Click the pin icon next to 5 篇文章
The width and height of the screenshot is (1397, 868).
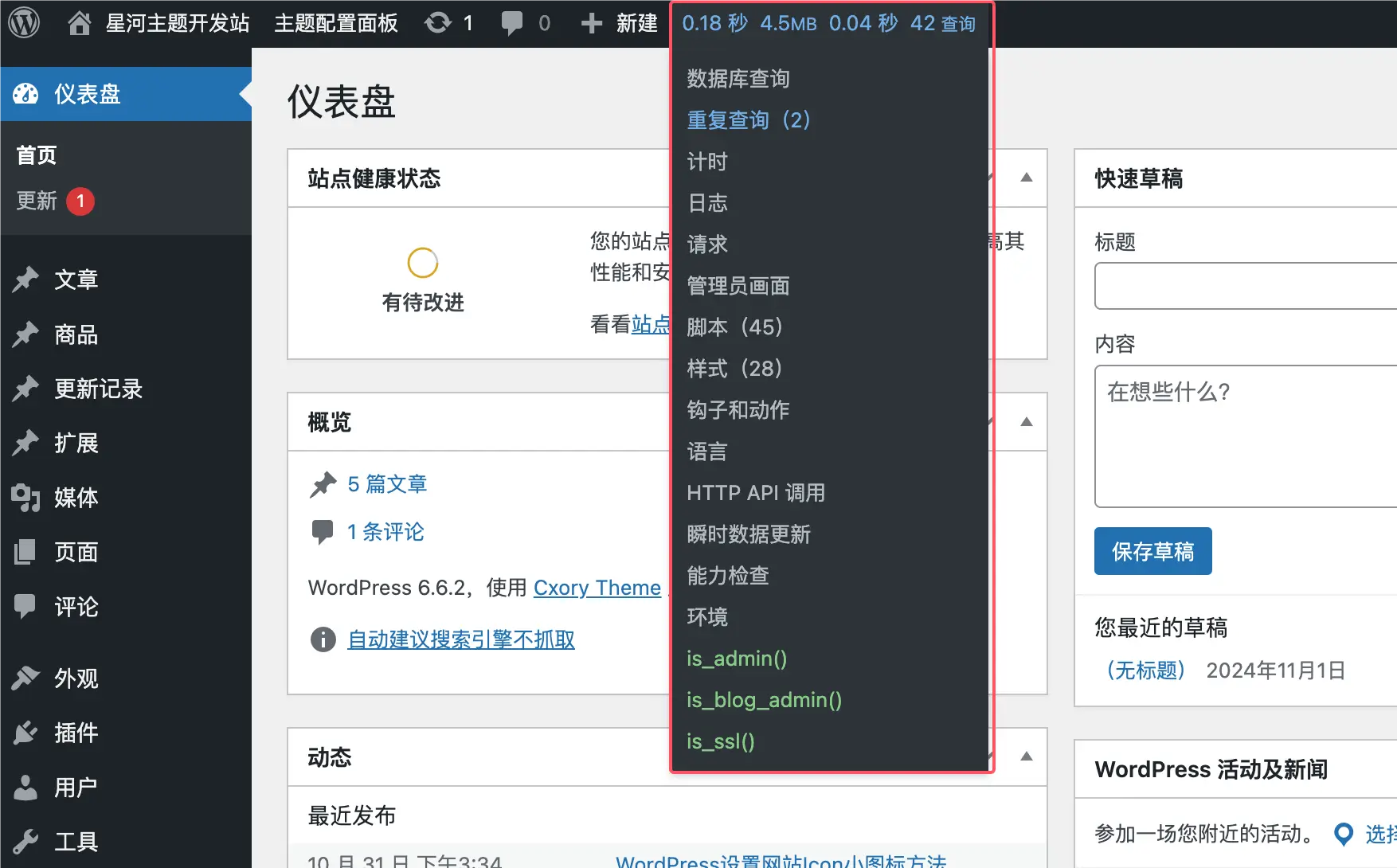pos(323,484)
